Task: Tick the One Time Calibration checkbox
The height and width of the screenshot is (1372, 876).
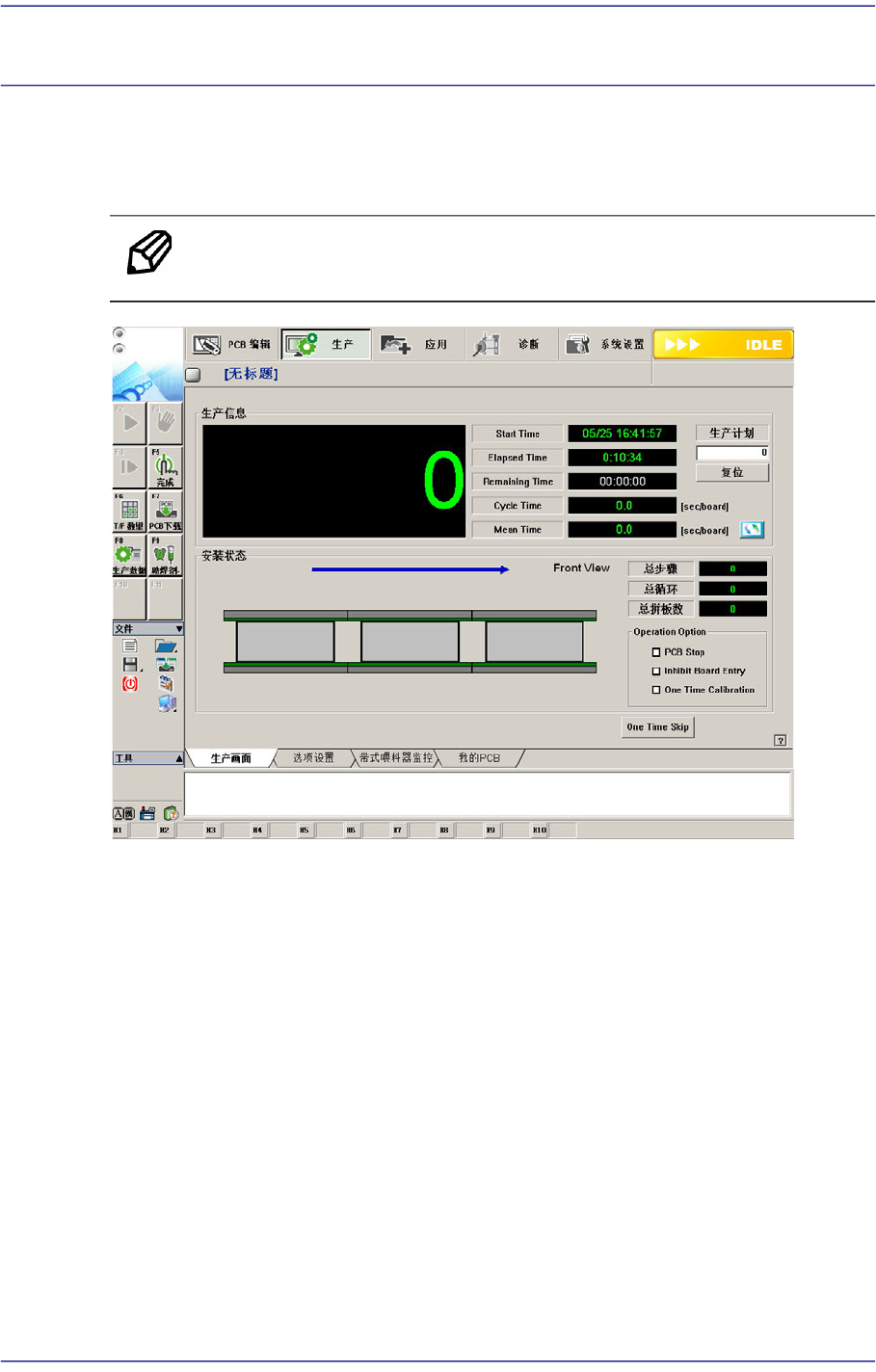Action: tap(656, 690)
